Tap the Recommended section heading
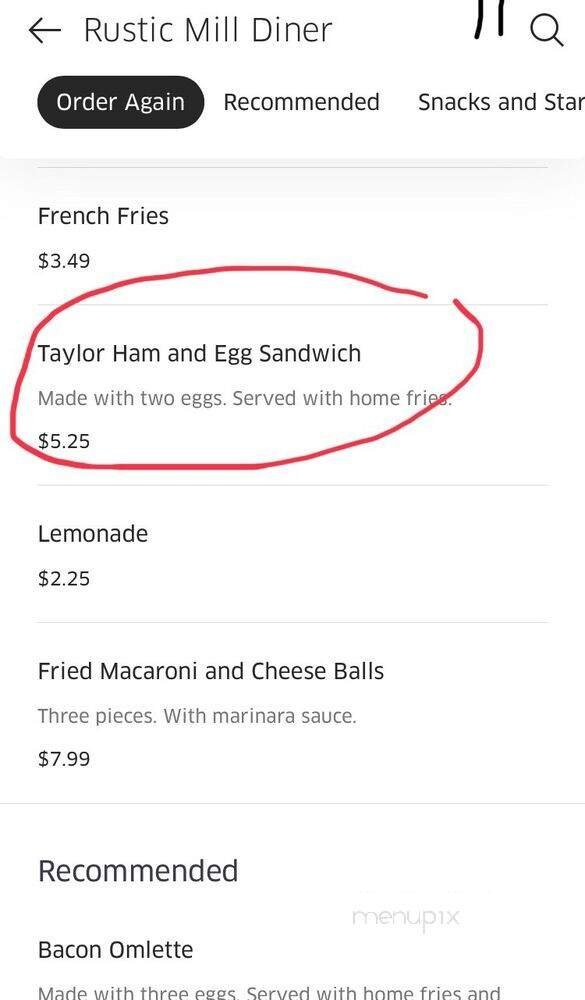585x1000 pixels. (139, 870)
